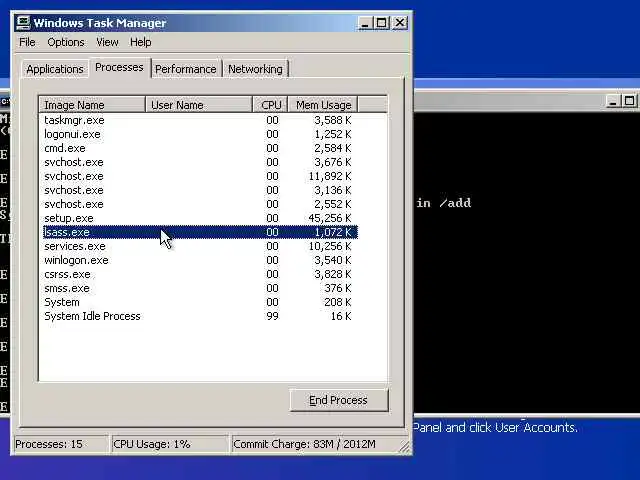Open the View menu
This screenshot has height=480, width=640.
coord(107,42)
